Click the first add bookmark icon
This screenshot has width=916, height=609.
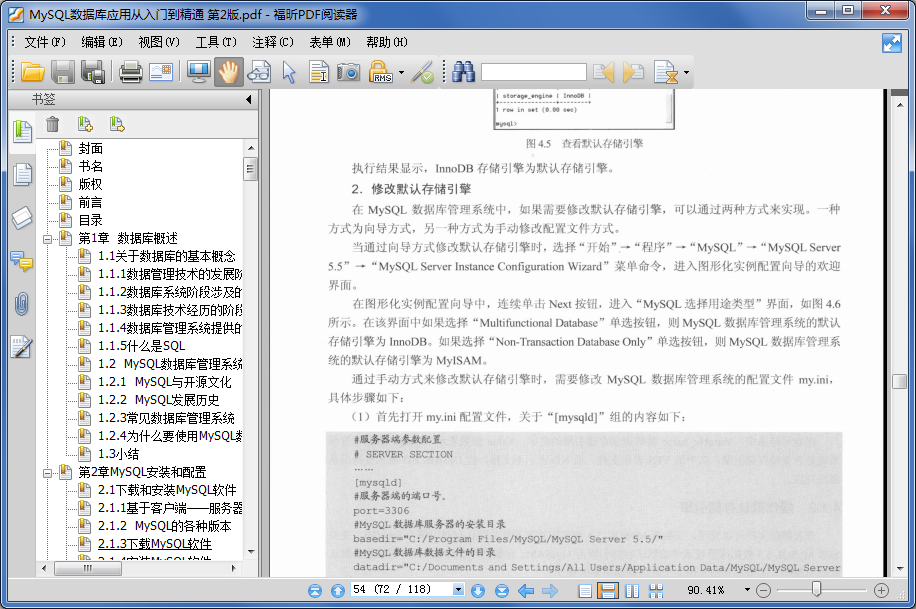click(x=85, y=123)
